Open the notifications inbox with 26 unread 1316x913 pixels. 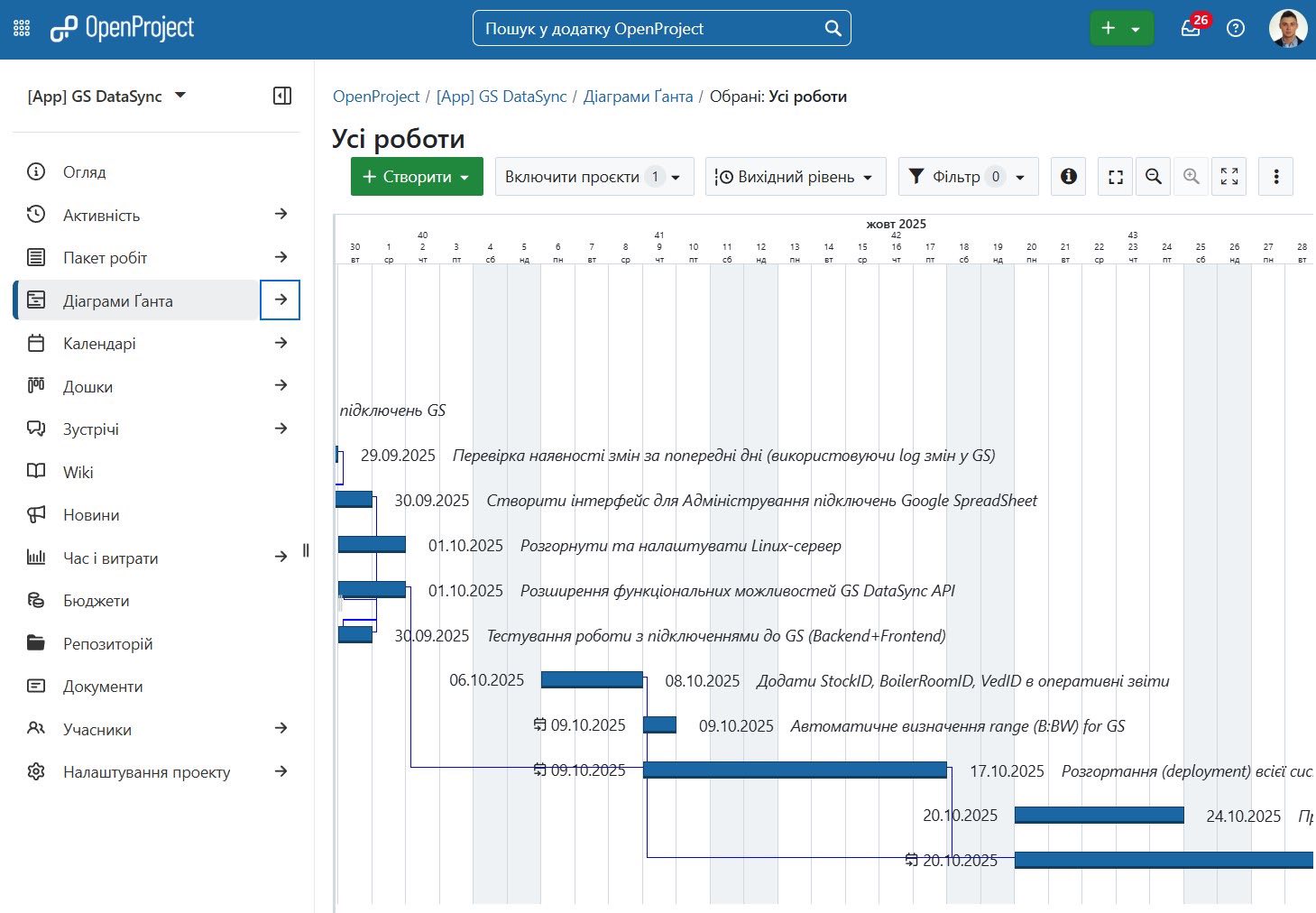(1191, 28)
